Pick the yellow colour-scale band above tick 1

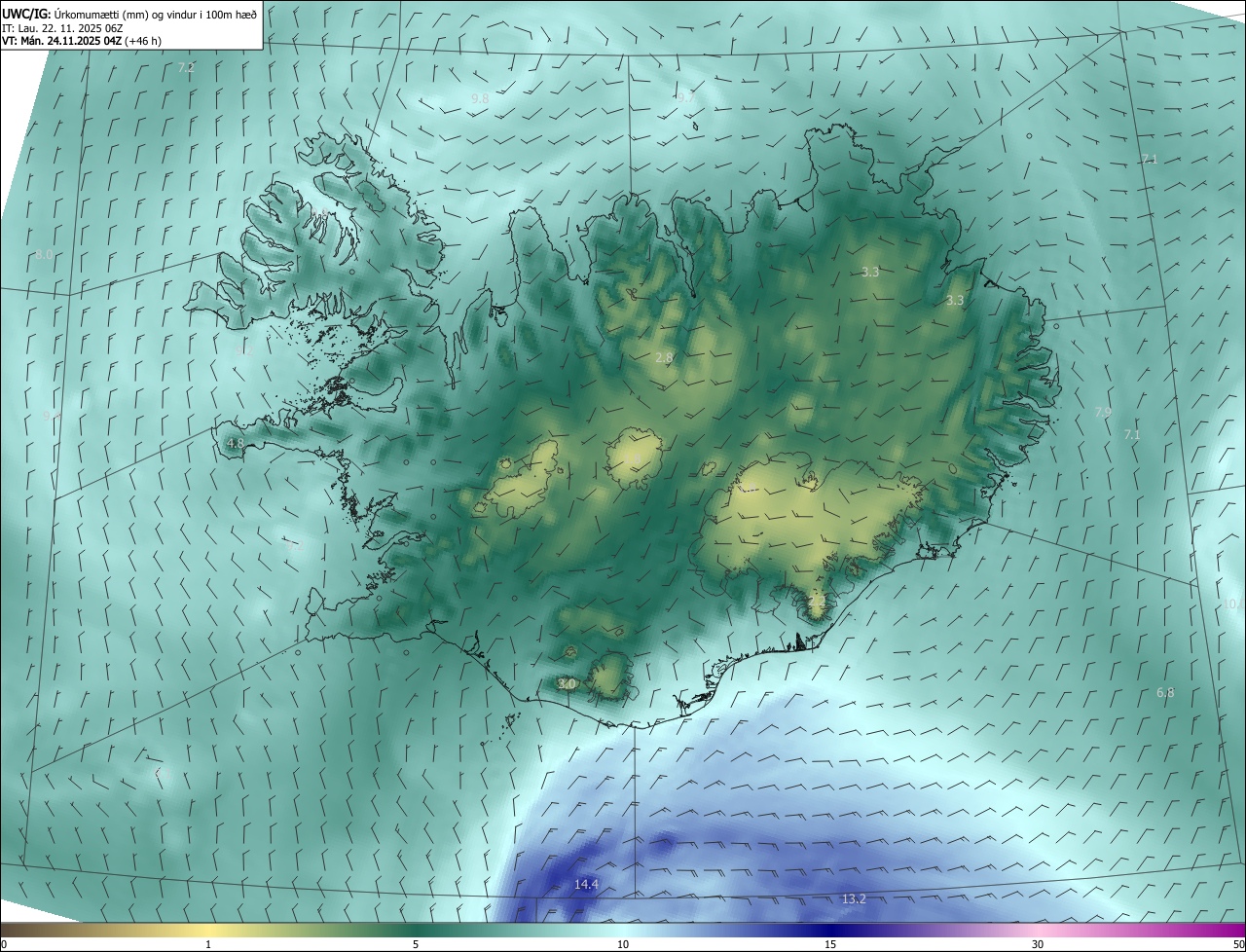pos(208,930)
